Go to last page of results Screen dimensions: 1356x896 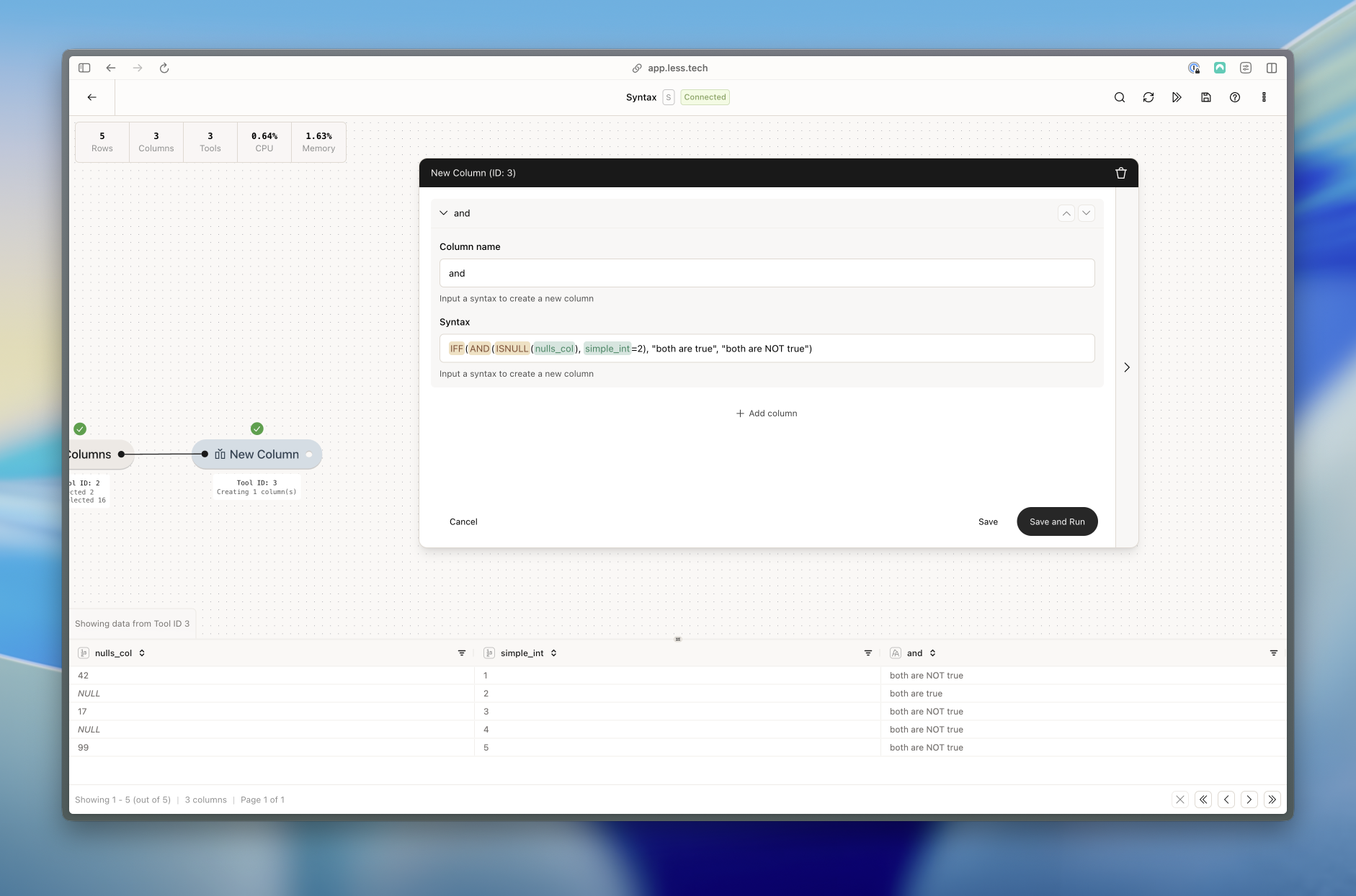pyautogui.click(x=1272, y=799)
